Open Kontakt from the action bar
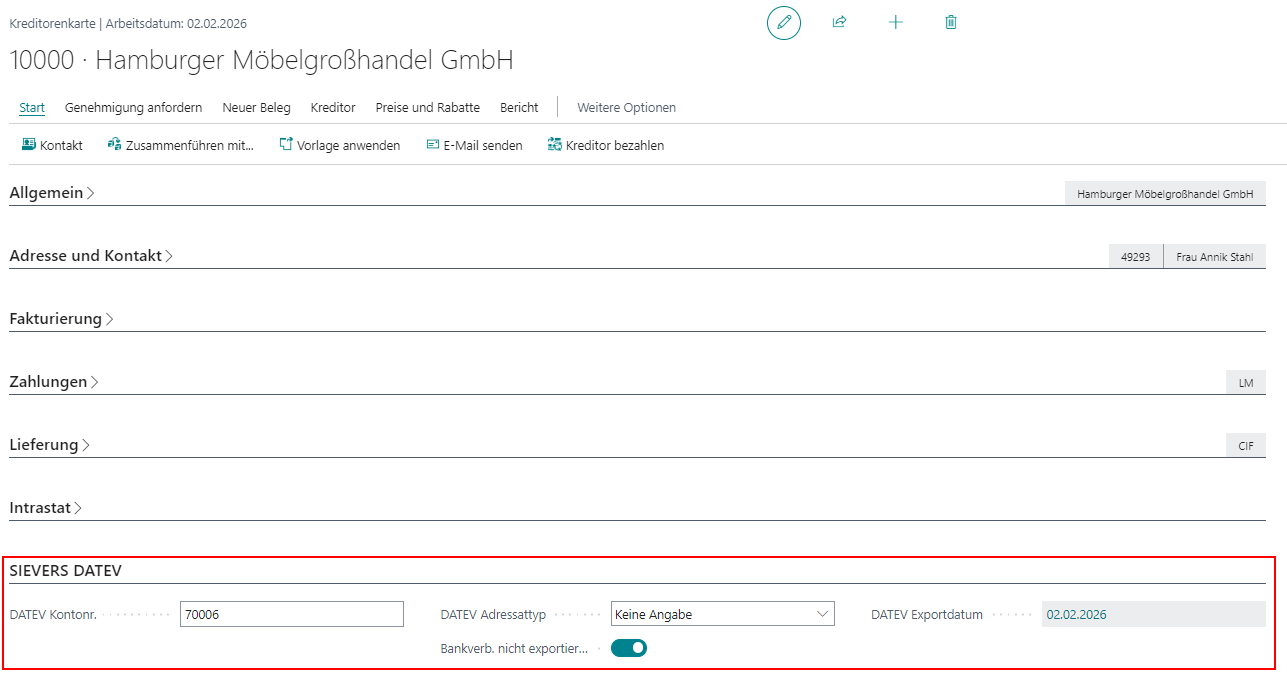Image resolution: width=1287 pixels, height=681 pixels. [52, 145]
